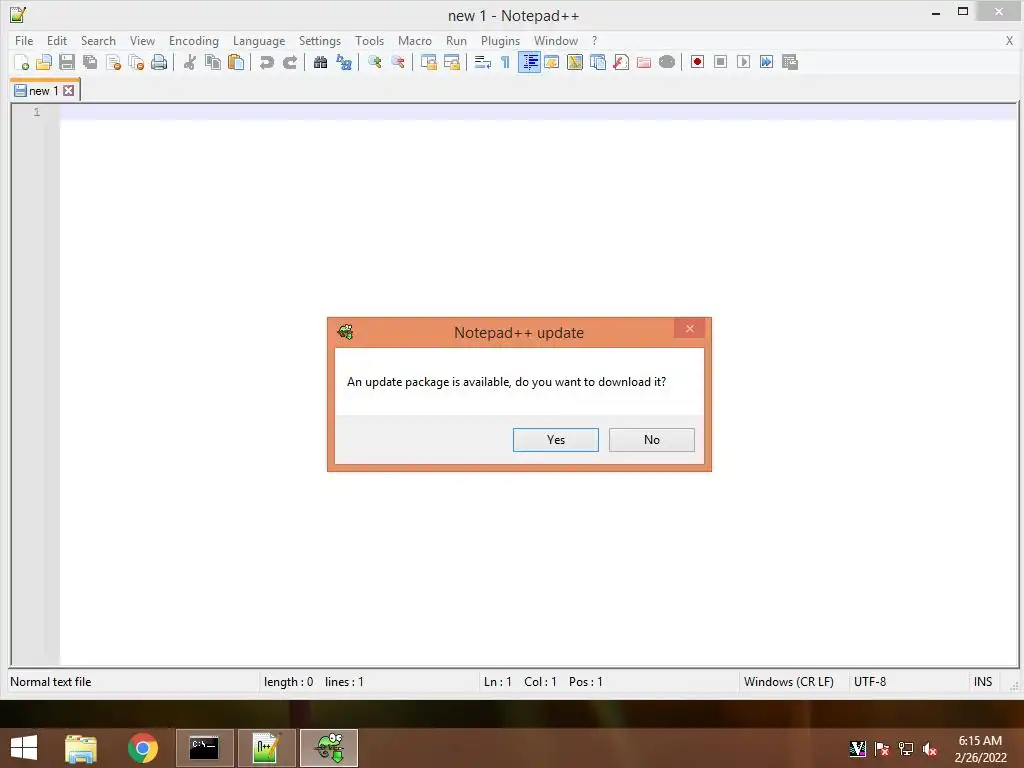
Task: Open the User Defined Language icon
Action: point(552,62)
